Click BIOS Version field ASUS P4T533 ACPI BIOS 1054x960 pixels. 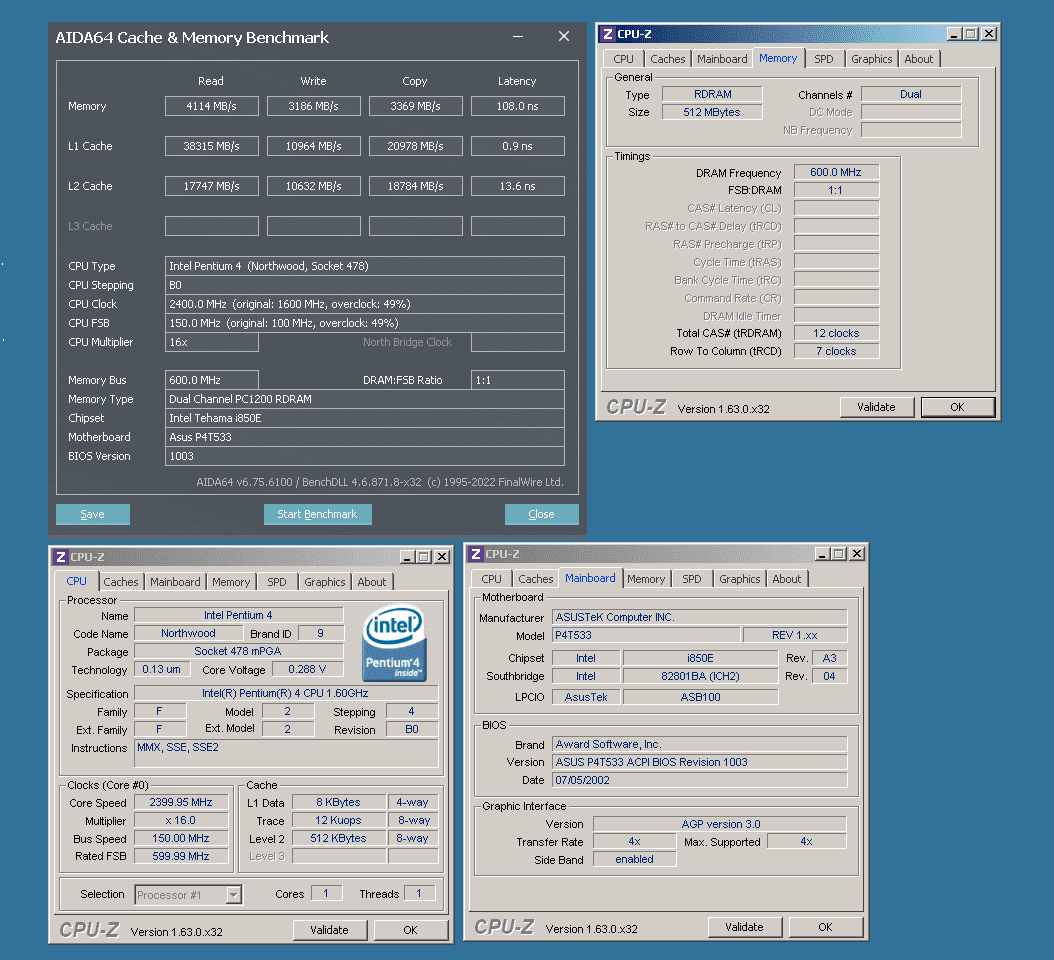point(700,762)
